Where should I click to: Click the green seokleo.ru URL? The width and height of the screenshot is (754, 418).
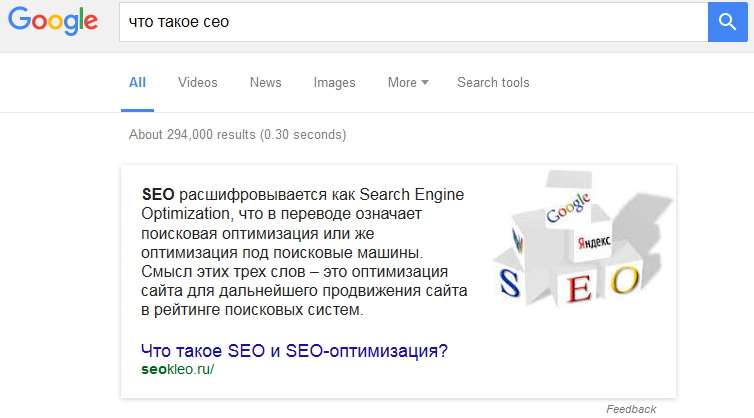point(178,368)
